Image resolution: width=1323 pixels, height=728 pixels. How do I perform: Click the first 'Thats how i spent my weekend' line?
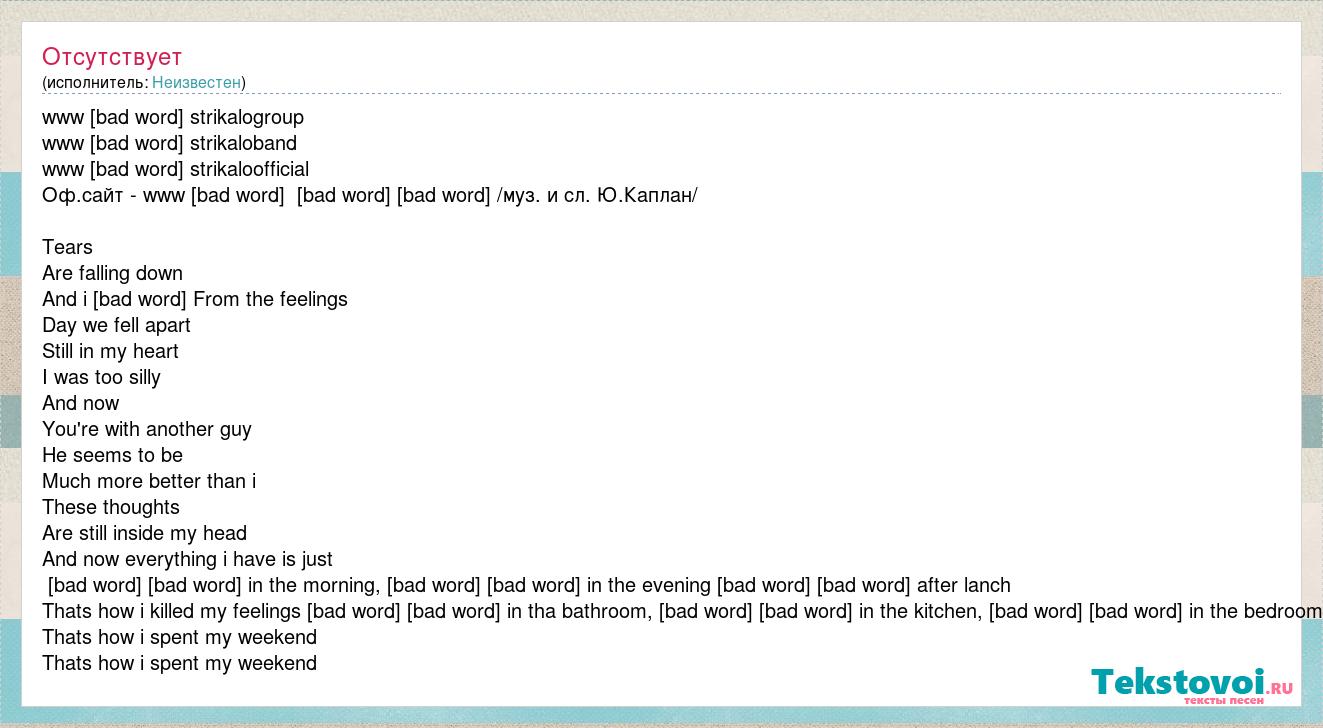click(x=179, y=637)
